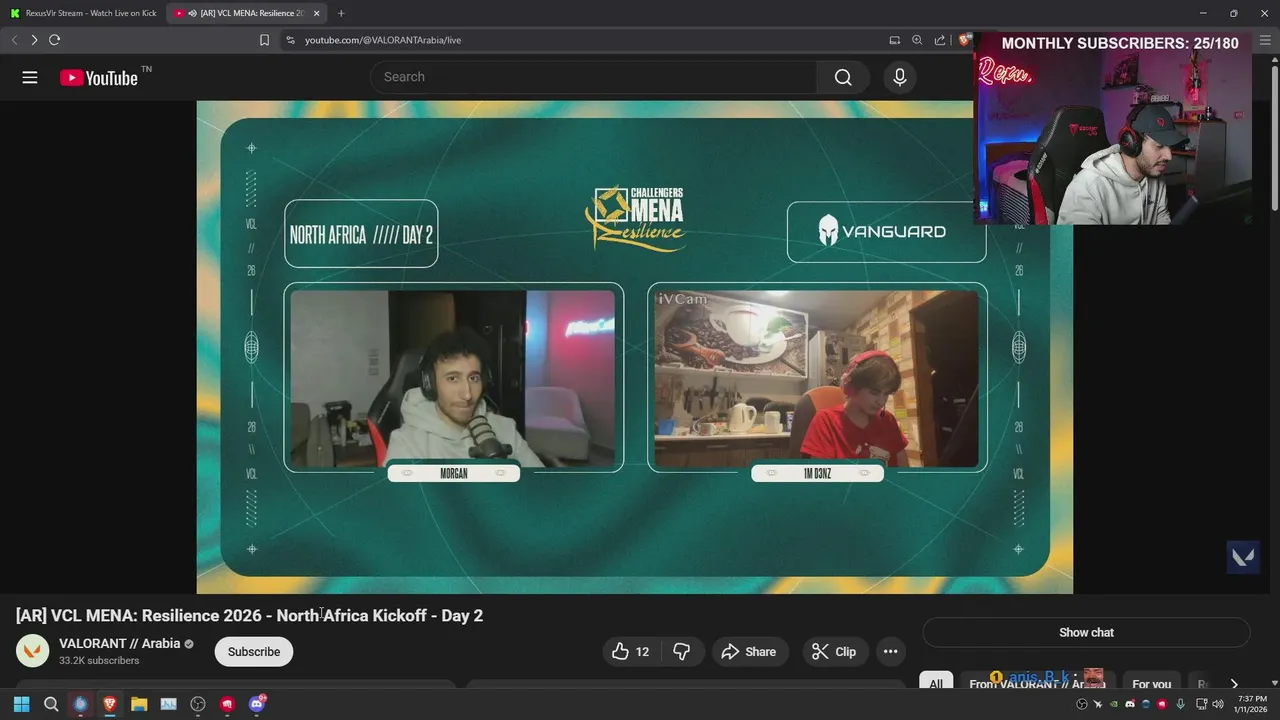Close the VCL MENA YouTube tab
1280x720 pixels.
click(x=317, y=13)
